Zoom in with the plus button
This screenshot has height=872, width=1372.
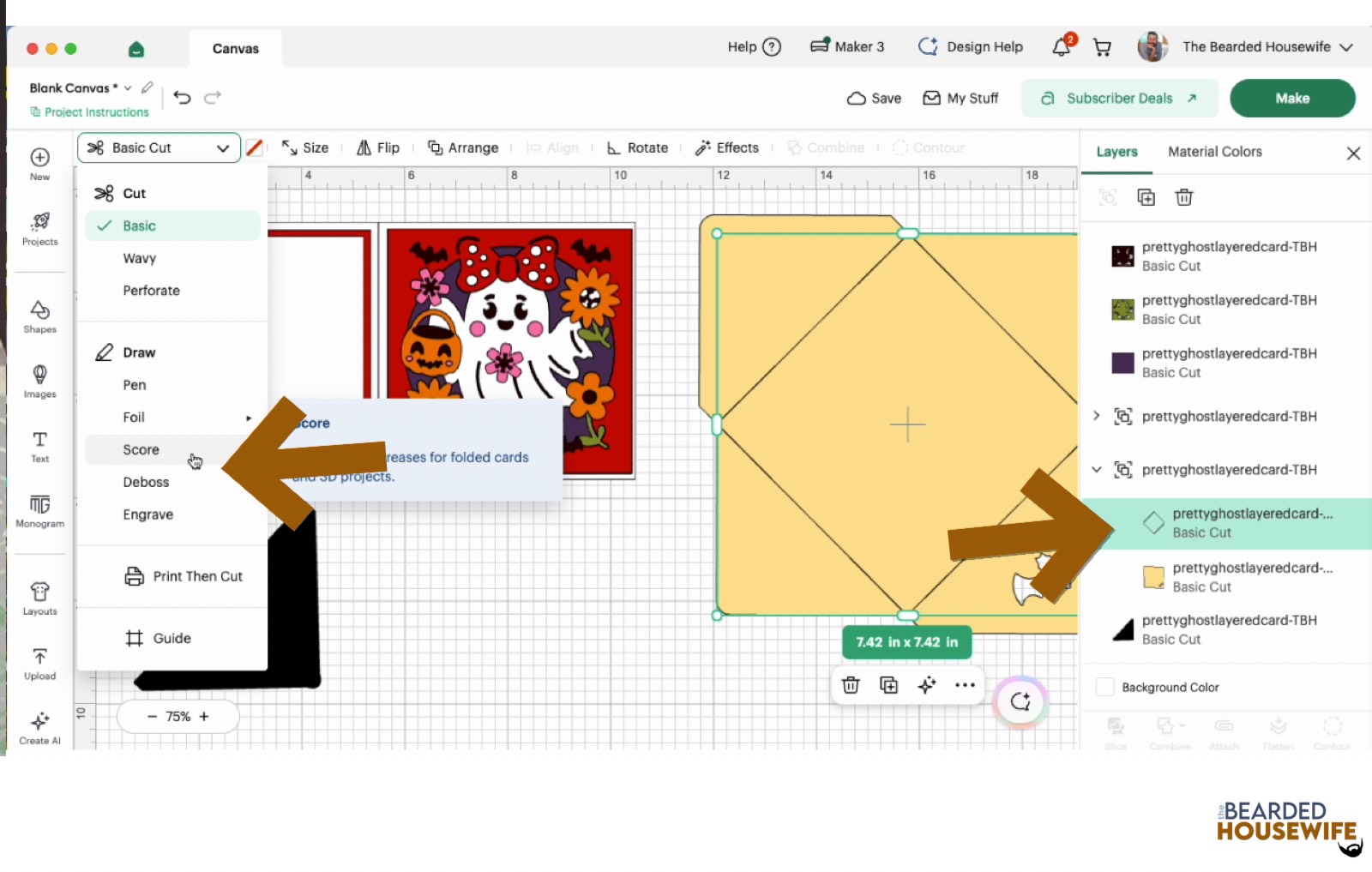pyautogui.click(x=204, y=717)
